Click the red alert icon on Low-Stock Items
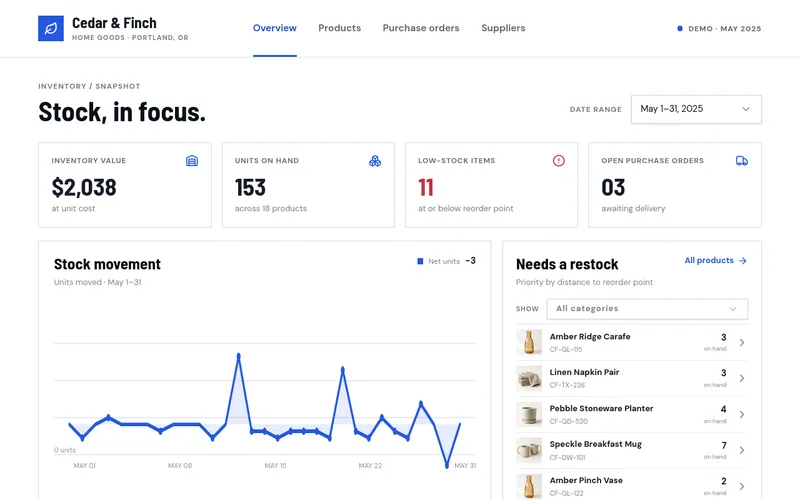The width and height of the screenshot is (800, 500). point(559,161)
